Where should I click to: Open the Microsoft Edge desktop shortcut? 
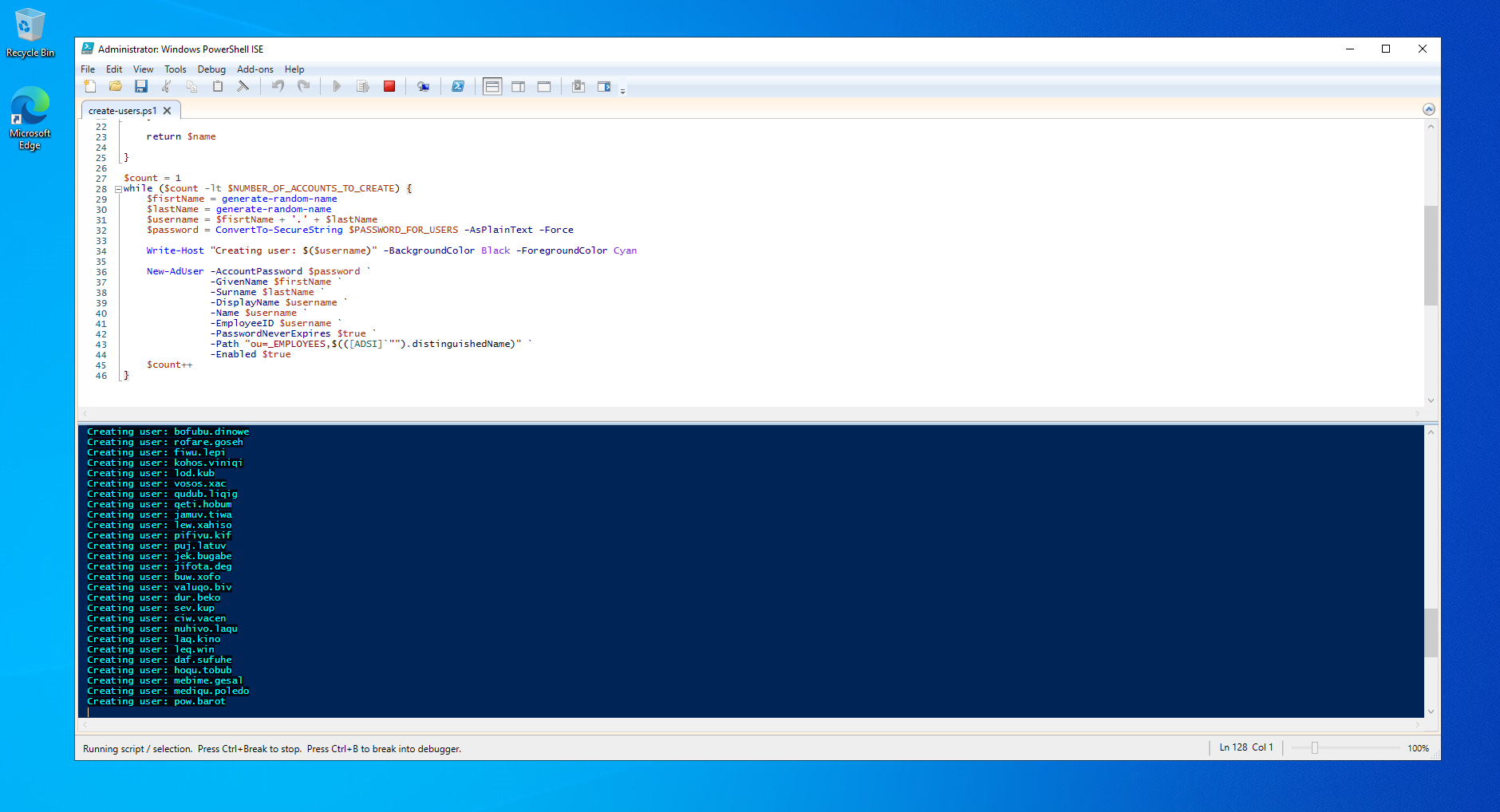coord(30,118)
